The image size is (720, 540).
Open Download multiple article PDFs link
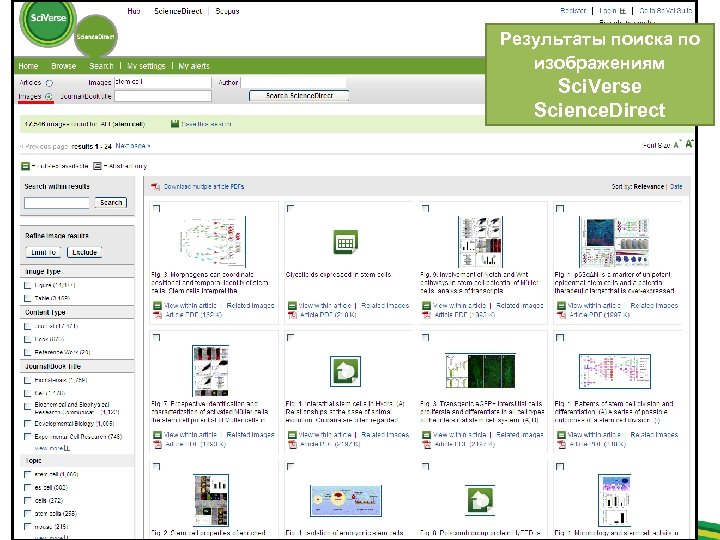pos(204,186)
